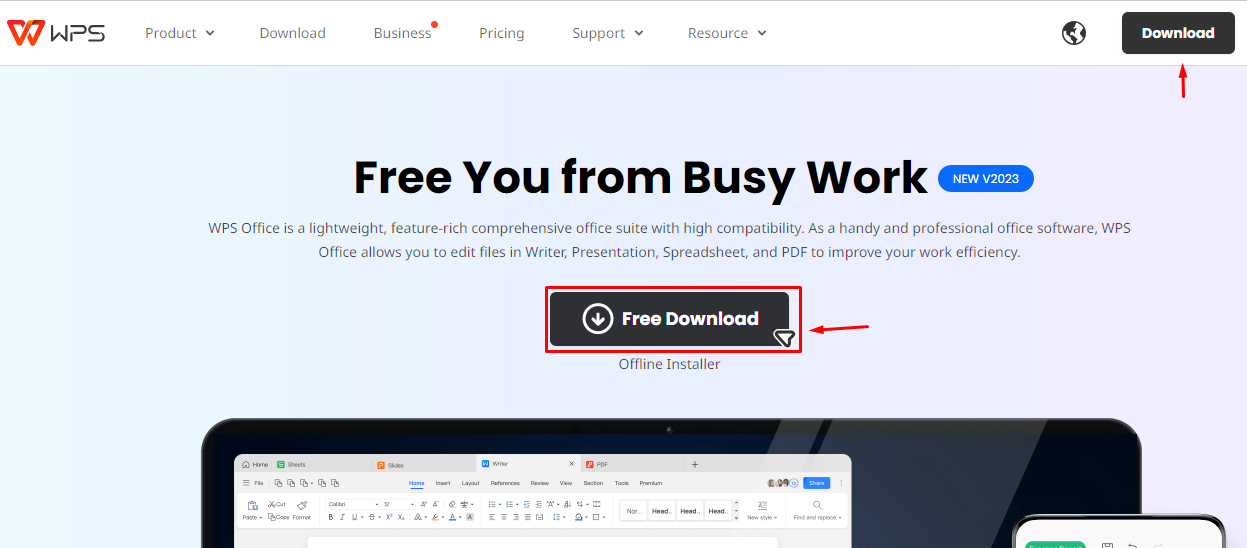Screen dimensions: 1247x548
Task: Select the Home tab with house icon
Action: pyautogui.click(x=255, y=465)
